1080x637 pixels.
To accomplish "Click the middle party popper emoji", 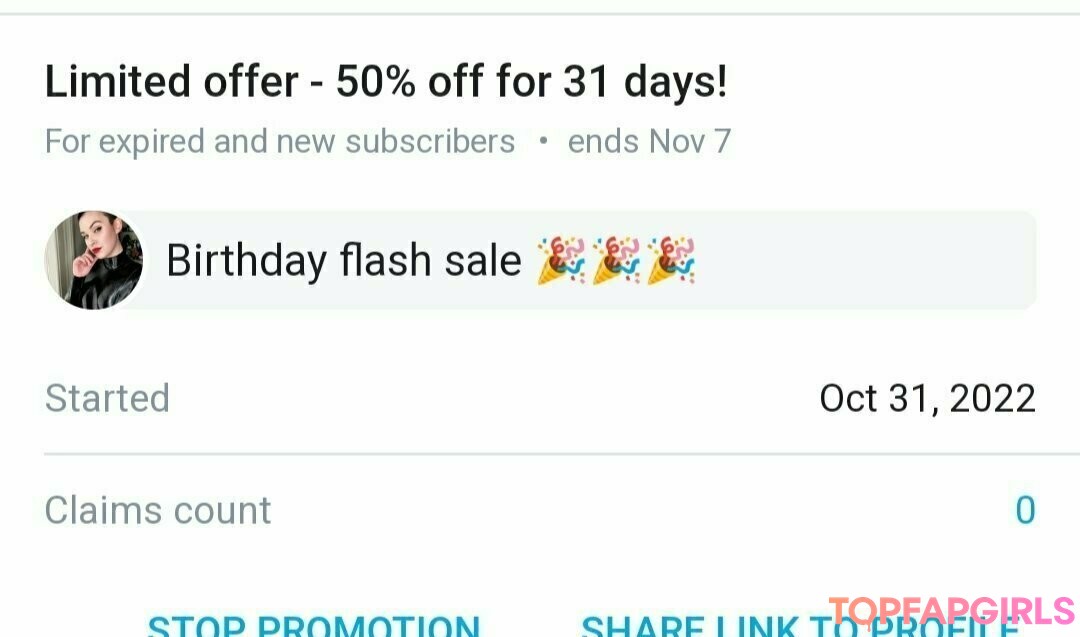I will (x=616, y=260).
